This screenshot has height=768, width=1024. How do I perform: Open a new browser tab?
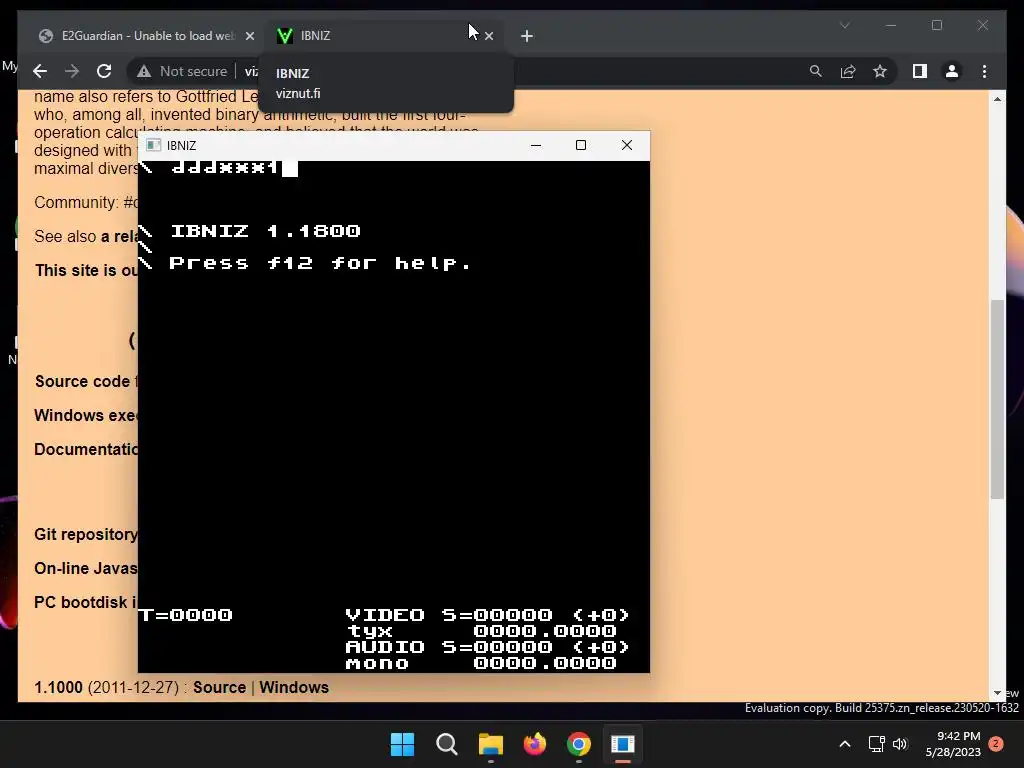point(526,36)
